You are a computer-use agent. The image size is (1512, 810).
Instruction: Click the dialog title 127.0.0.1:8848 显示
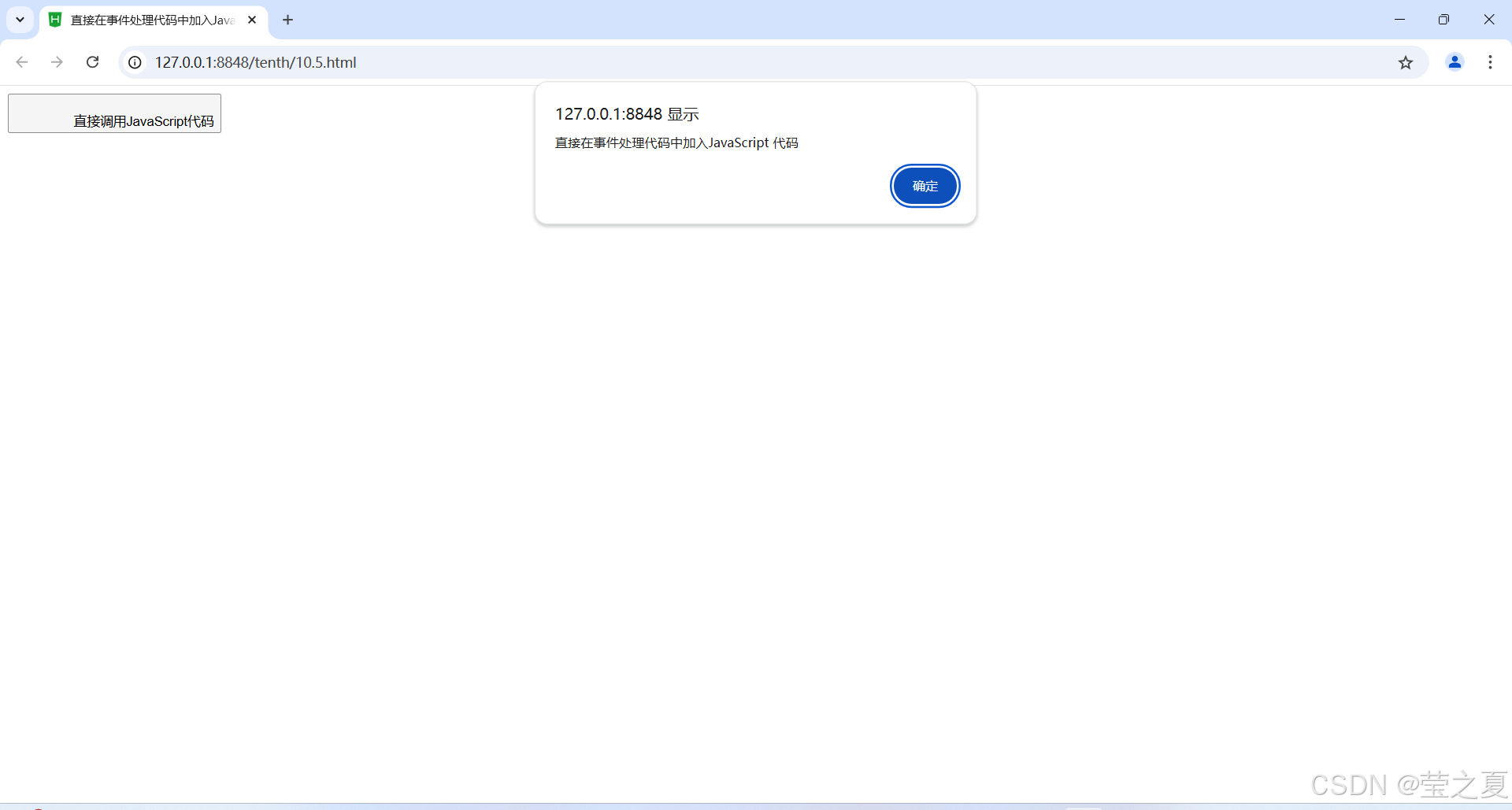627,114
